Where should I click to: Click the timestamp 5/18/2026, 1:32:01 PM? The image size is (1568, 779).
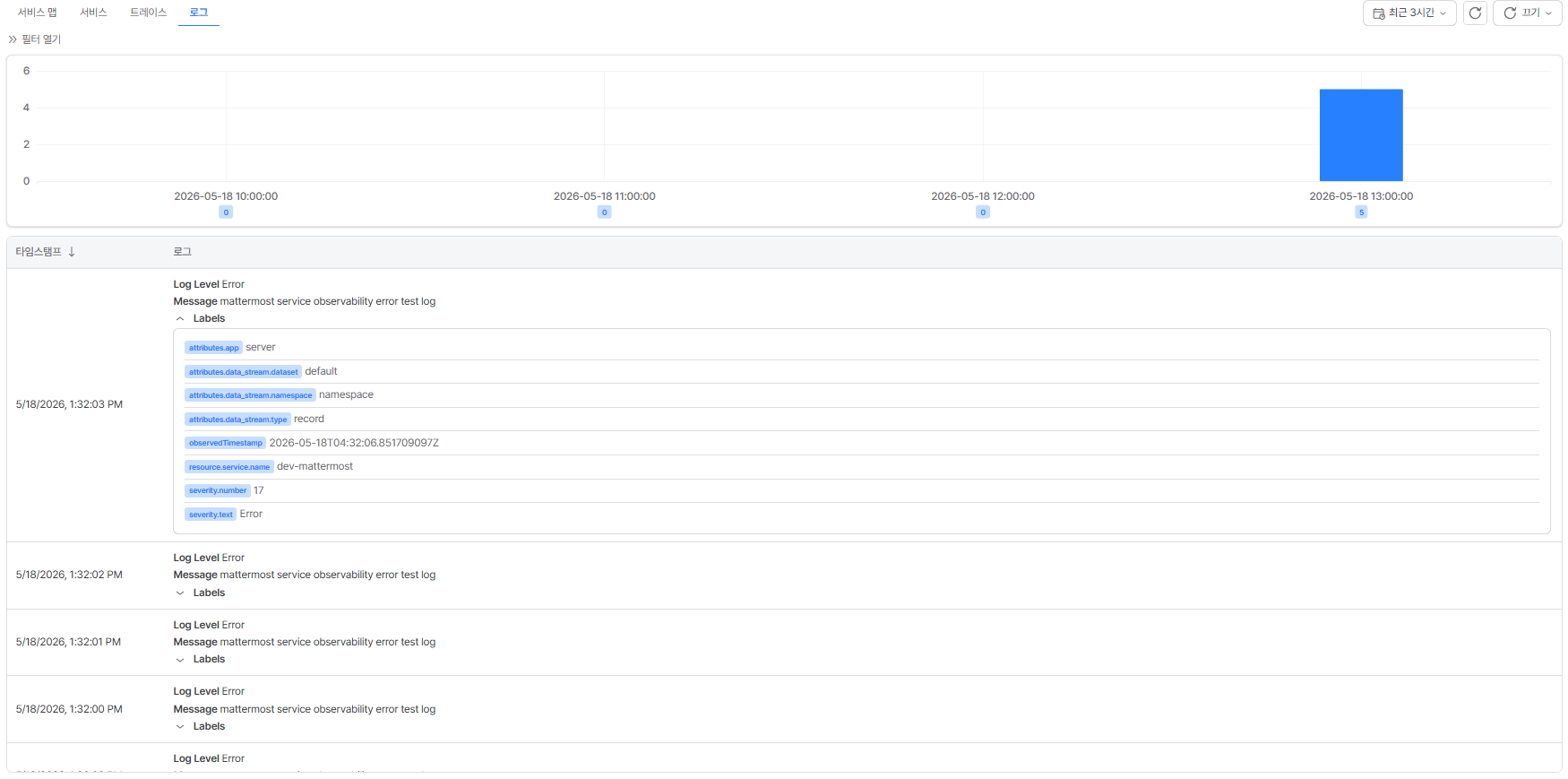pos(68,643)
